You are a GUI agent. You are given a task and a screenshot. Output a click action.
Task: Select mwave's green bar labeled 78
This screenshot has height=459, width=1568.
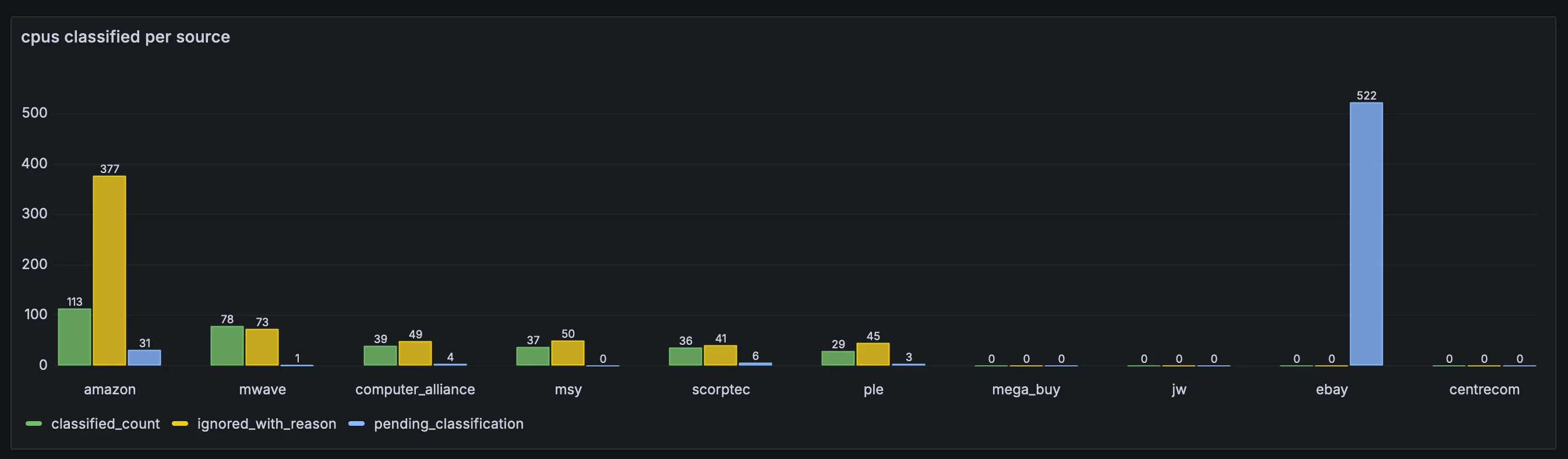[227, 346]
